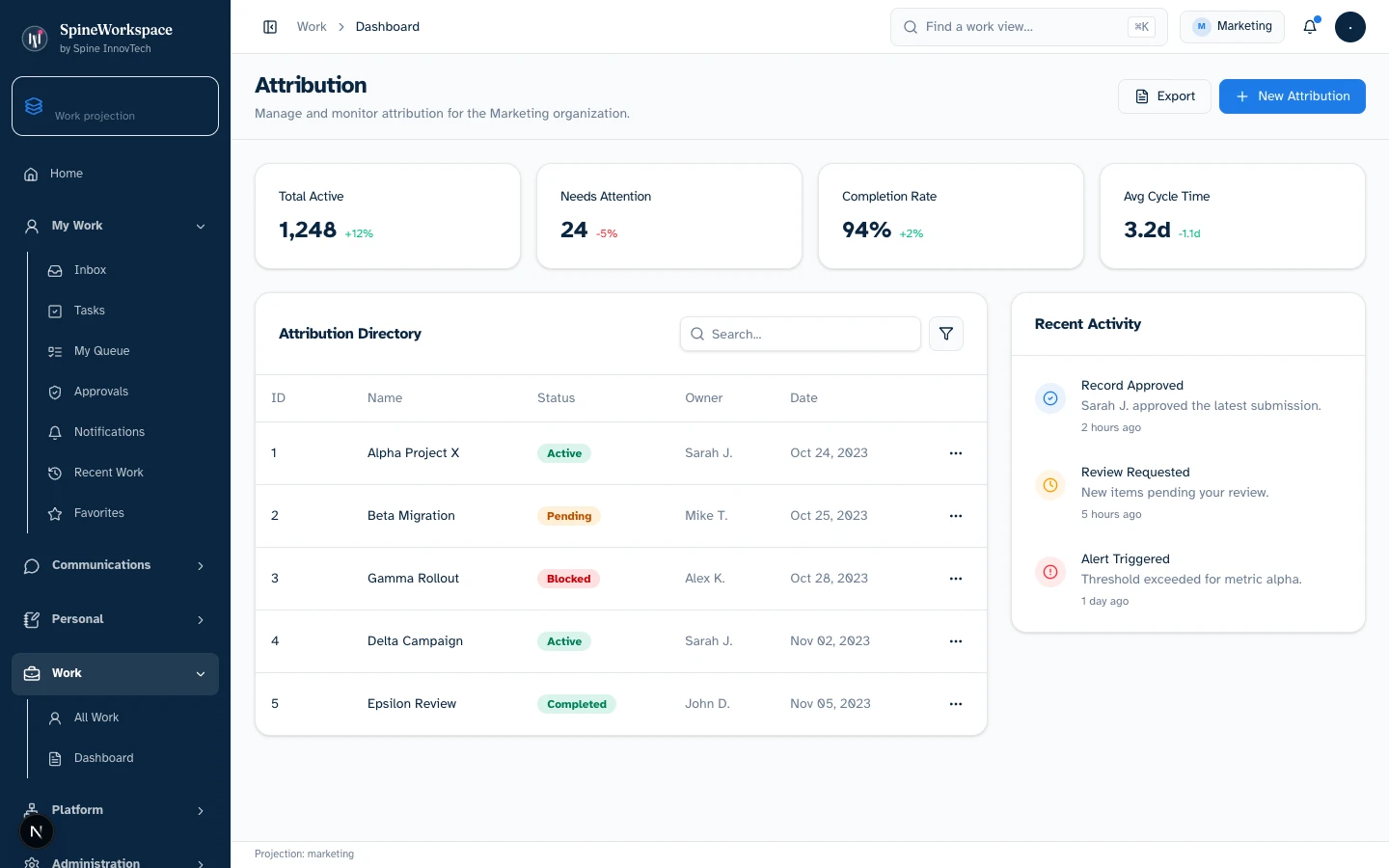The image size is (1389, 868).
Task: Open My Queue in sidebar
Action: click(x=127, y=351)
